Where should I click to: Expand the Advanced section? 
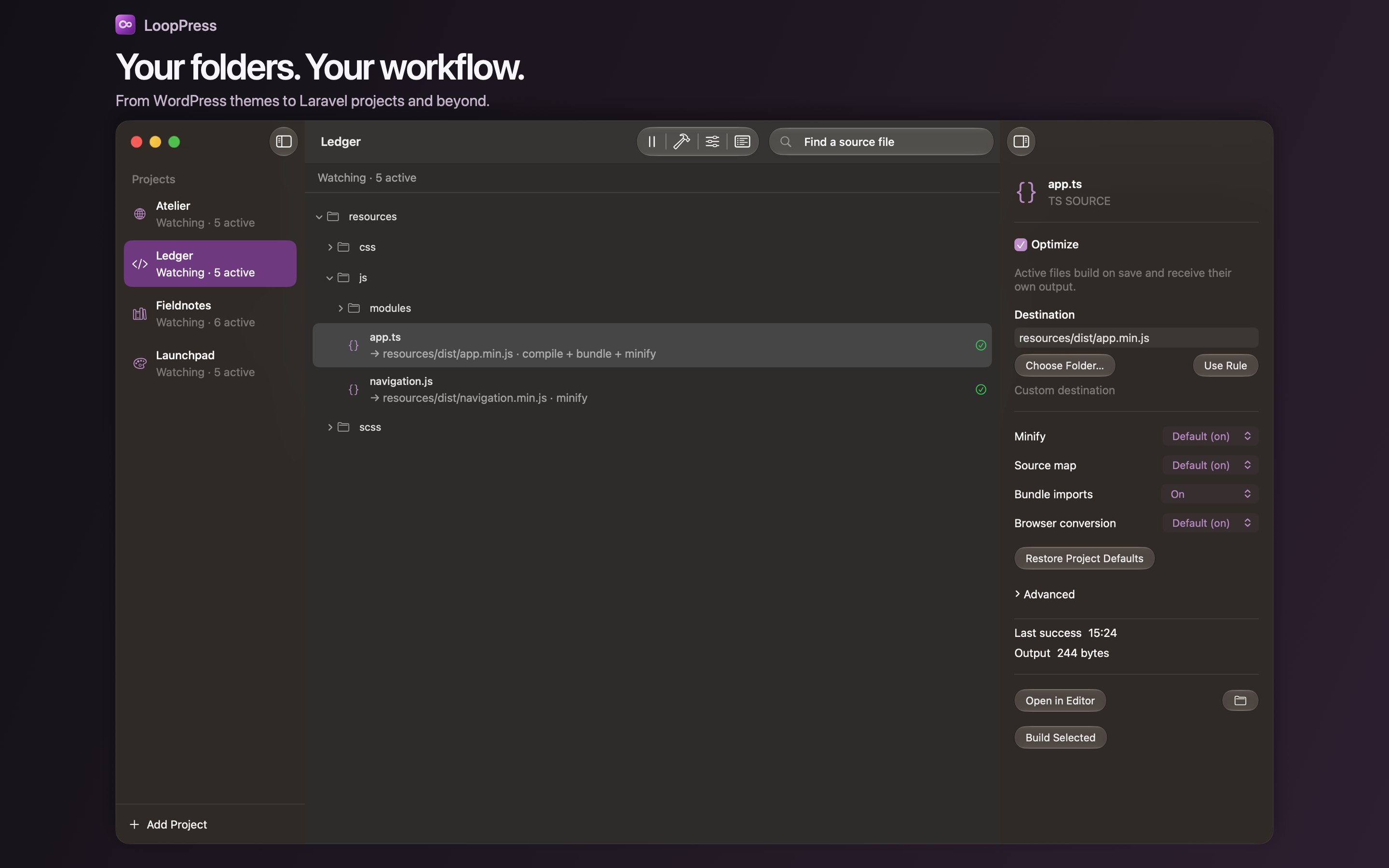pyautogui.click(x=1018, y=594)
